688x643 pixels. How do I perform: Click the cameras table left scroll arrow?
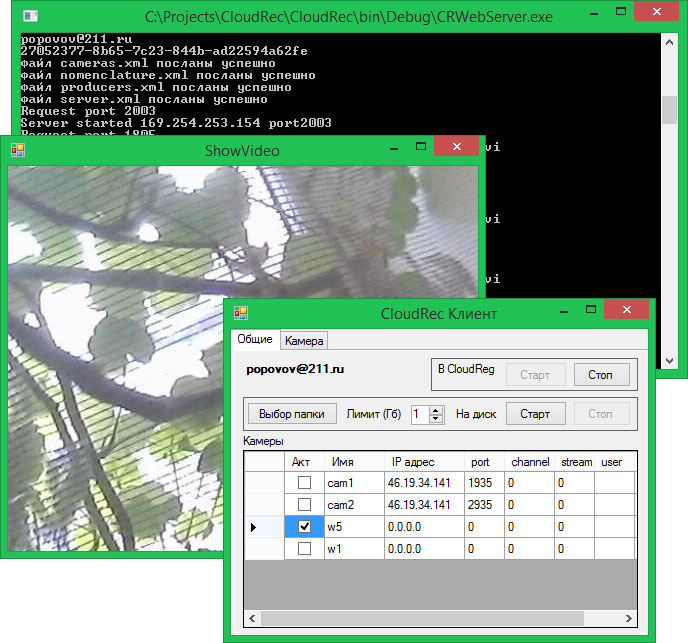coord(252,618)
